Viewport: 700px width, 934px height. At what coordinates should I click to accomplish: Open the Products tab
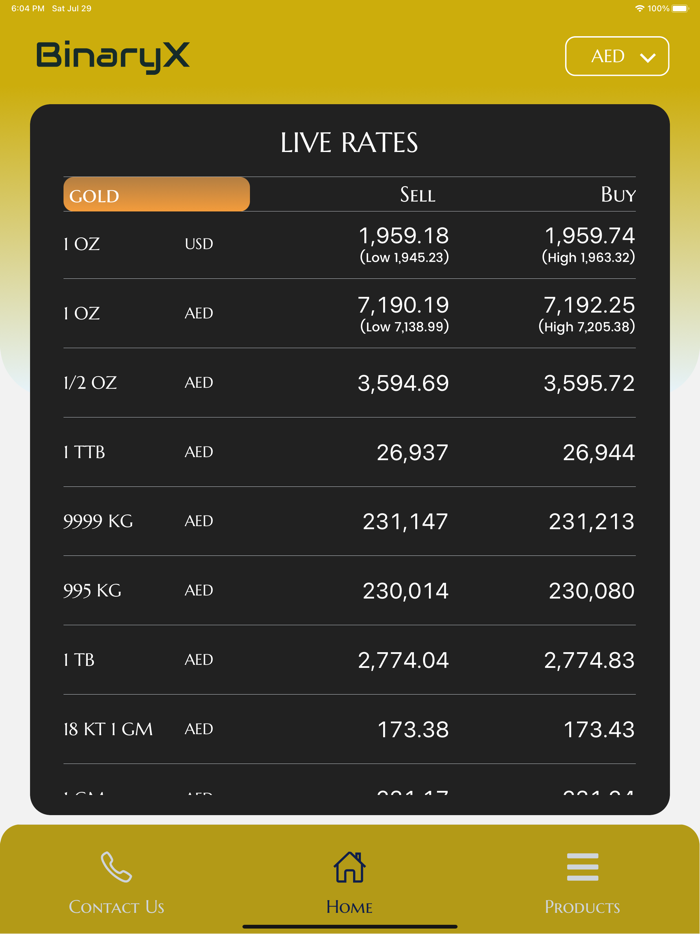582,880
